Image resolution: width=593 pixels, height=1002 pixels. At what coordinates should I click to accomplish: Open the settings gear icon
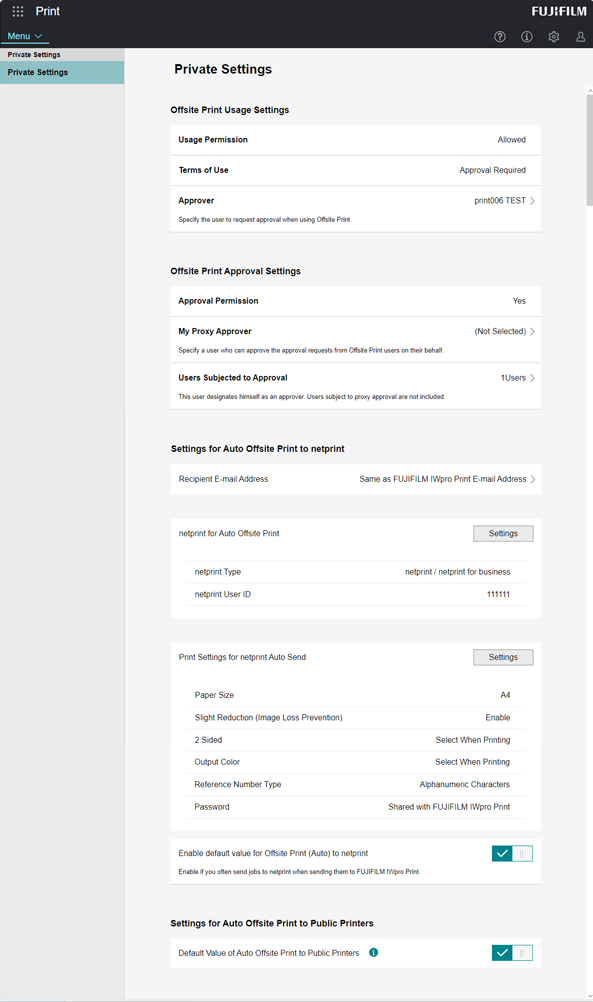tap(554, 37)
